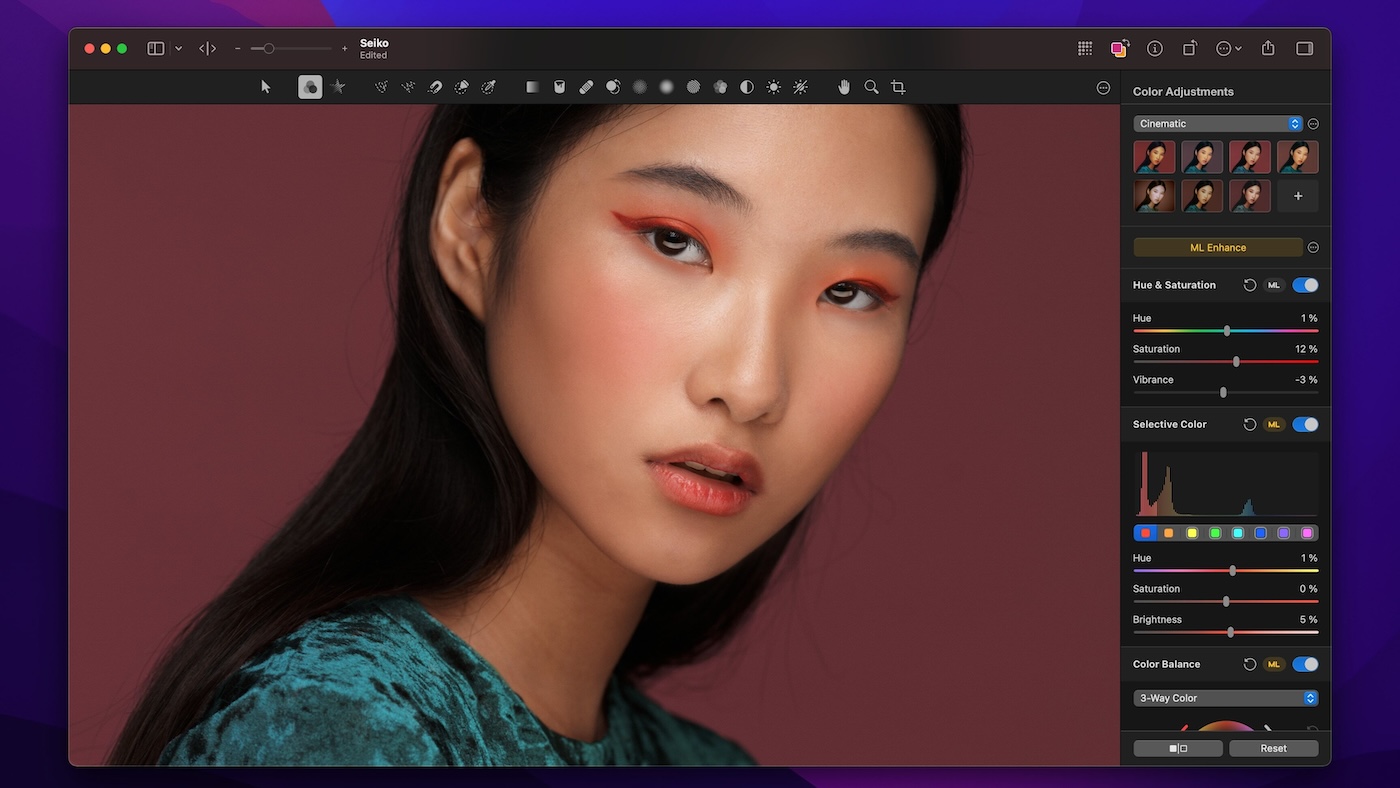This screenshot has height=788, width=1400.
Task: Select the Arrange arrow tool
Action: [x=266, y=87]
